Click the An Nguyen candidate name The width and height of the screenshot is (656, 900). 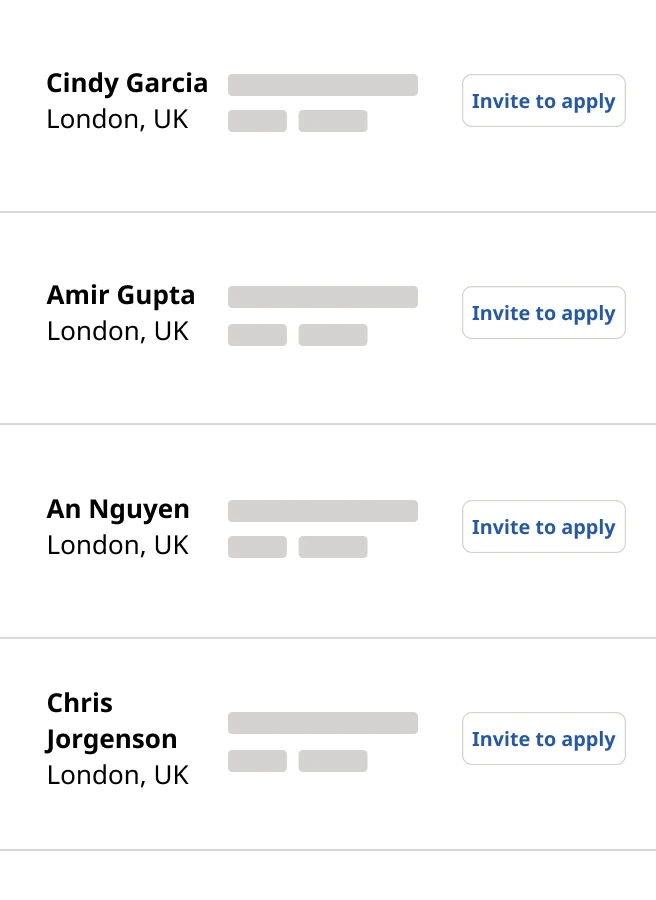[118, 509]
